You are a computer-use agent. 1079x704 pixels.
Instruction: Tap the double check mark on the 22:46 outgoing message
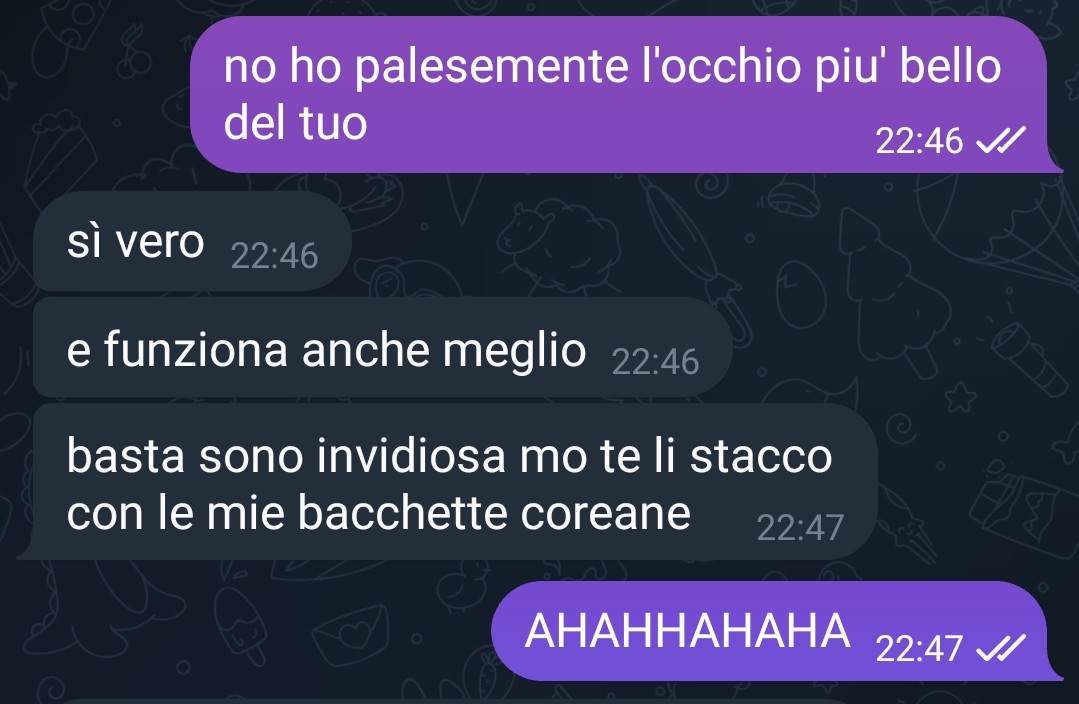click(x=1001, y=140)
